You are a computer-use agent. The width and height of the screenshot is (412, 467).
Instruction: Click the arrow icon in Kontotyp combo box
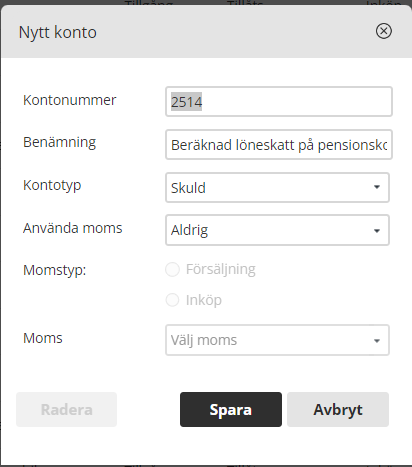click(x=377, y=187)
